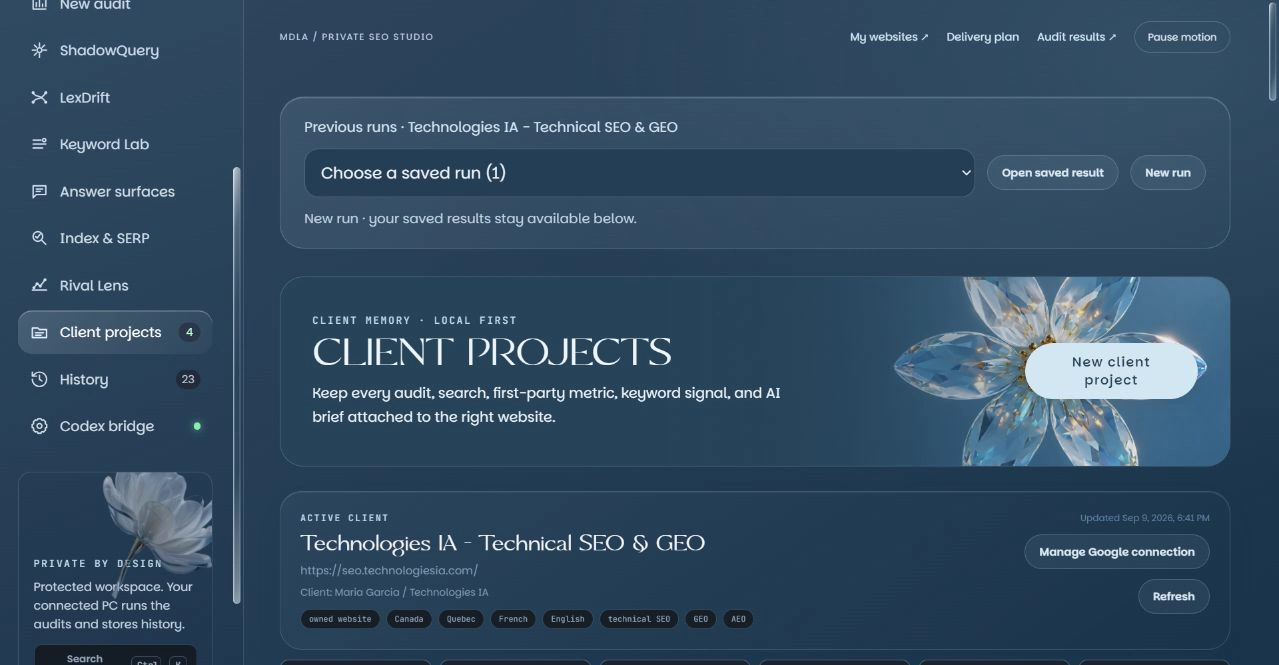Click the green Codex bridge status dot
Viewport: 1279px width, 665px height.
click(197, 426)
